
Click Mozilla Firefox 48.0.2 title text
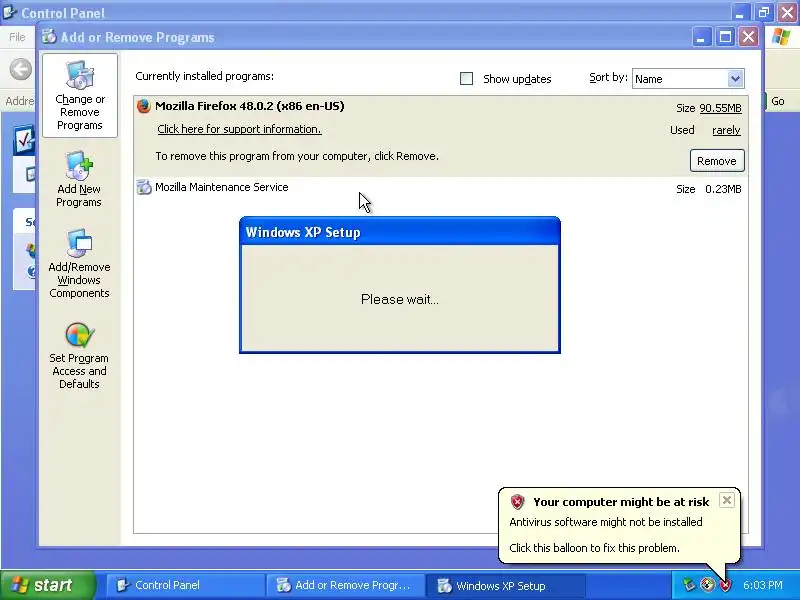point(249,106)
